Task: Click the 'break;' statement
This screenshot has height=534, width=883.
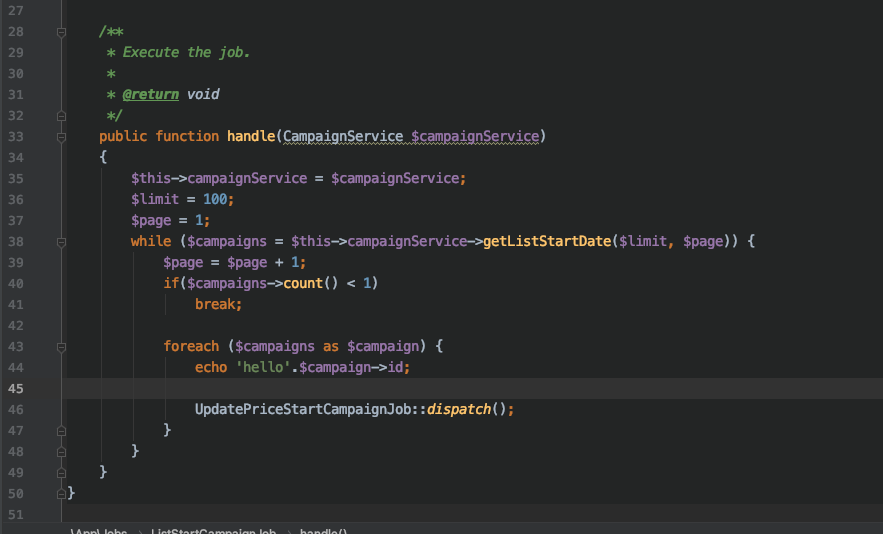Action: coord(218,304)
